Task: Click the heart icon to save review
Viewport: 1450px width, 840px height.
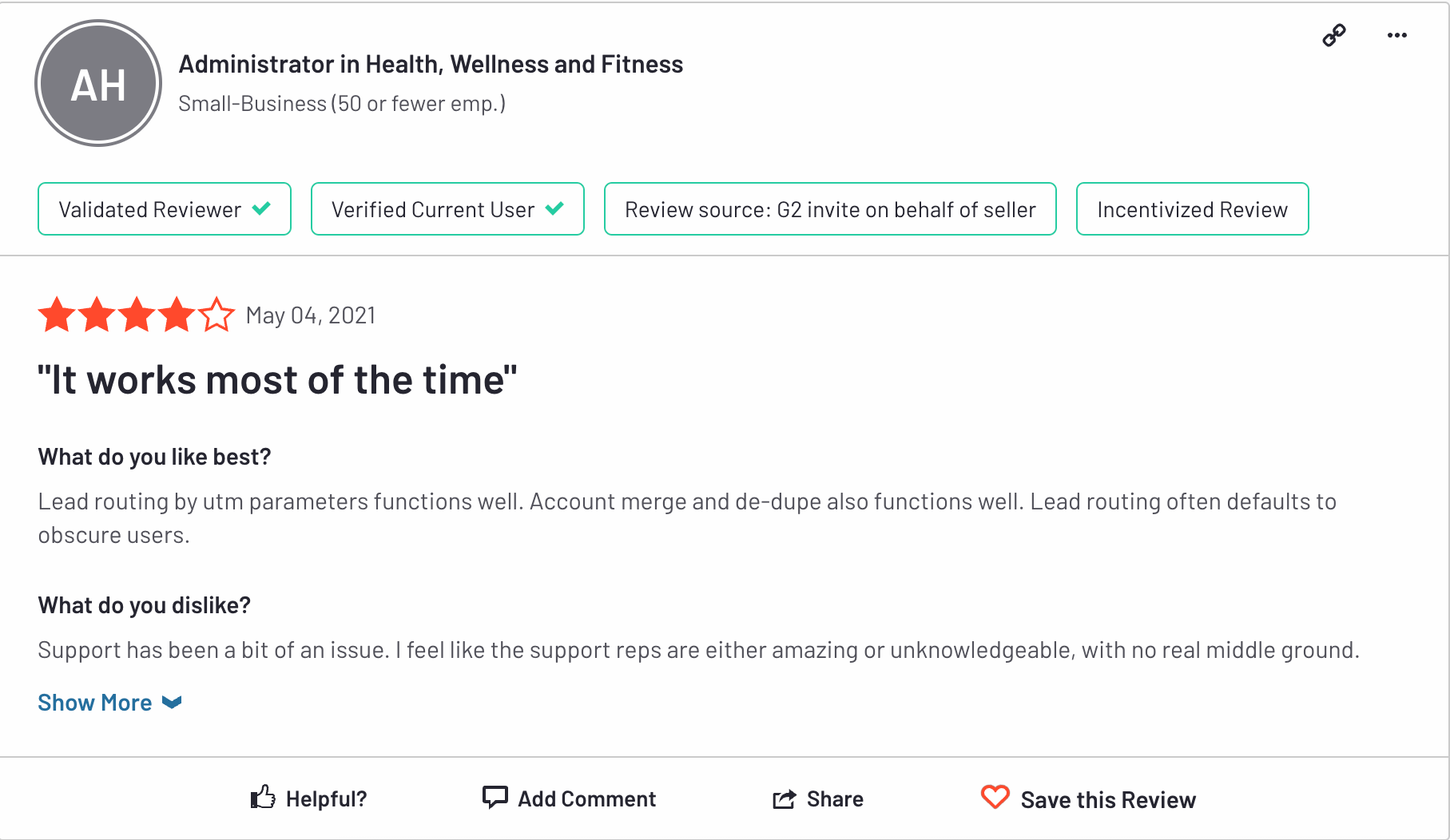Action: click(x=995, y=797)
